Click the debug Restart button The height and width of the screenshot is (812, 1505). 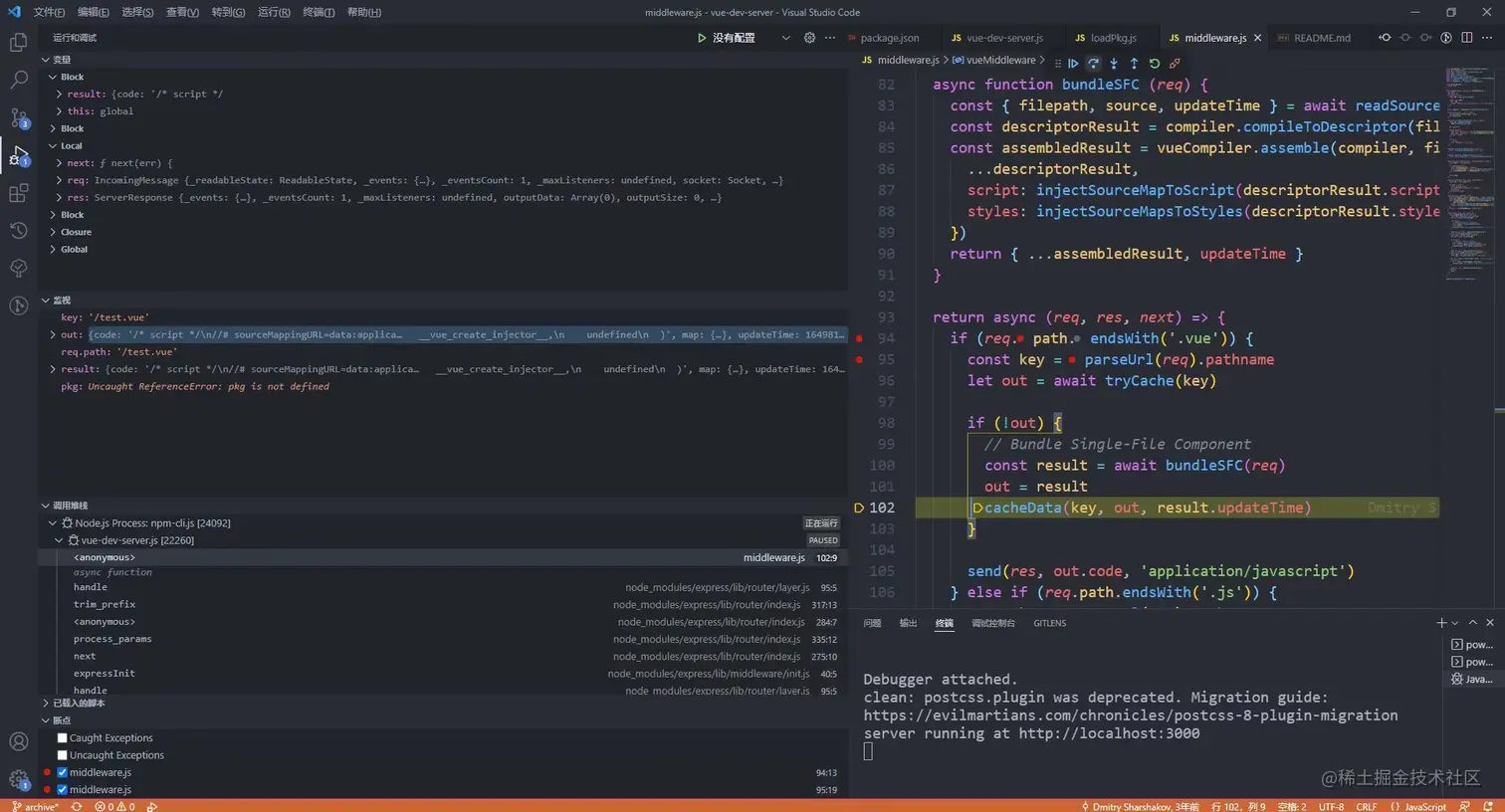pyautogui.click(x=1155, y=63)
